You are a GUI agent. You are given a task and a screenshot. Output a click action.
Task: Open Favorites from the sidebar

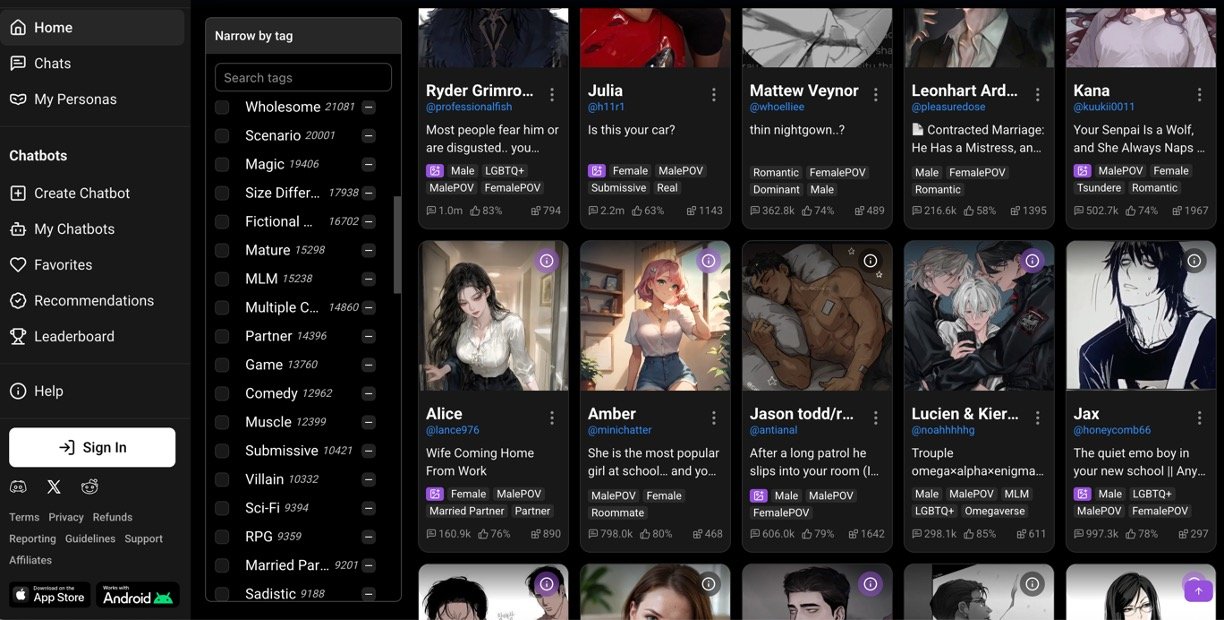click(63, 265)
